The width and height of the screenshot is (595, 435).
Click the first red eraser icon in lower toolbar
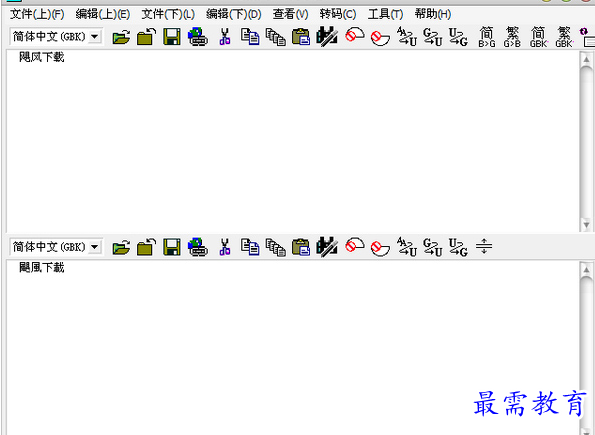click(354, 246)
